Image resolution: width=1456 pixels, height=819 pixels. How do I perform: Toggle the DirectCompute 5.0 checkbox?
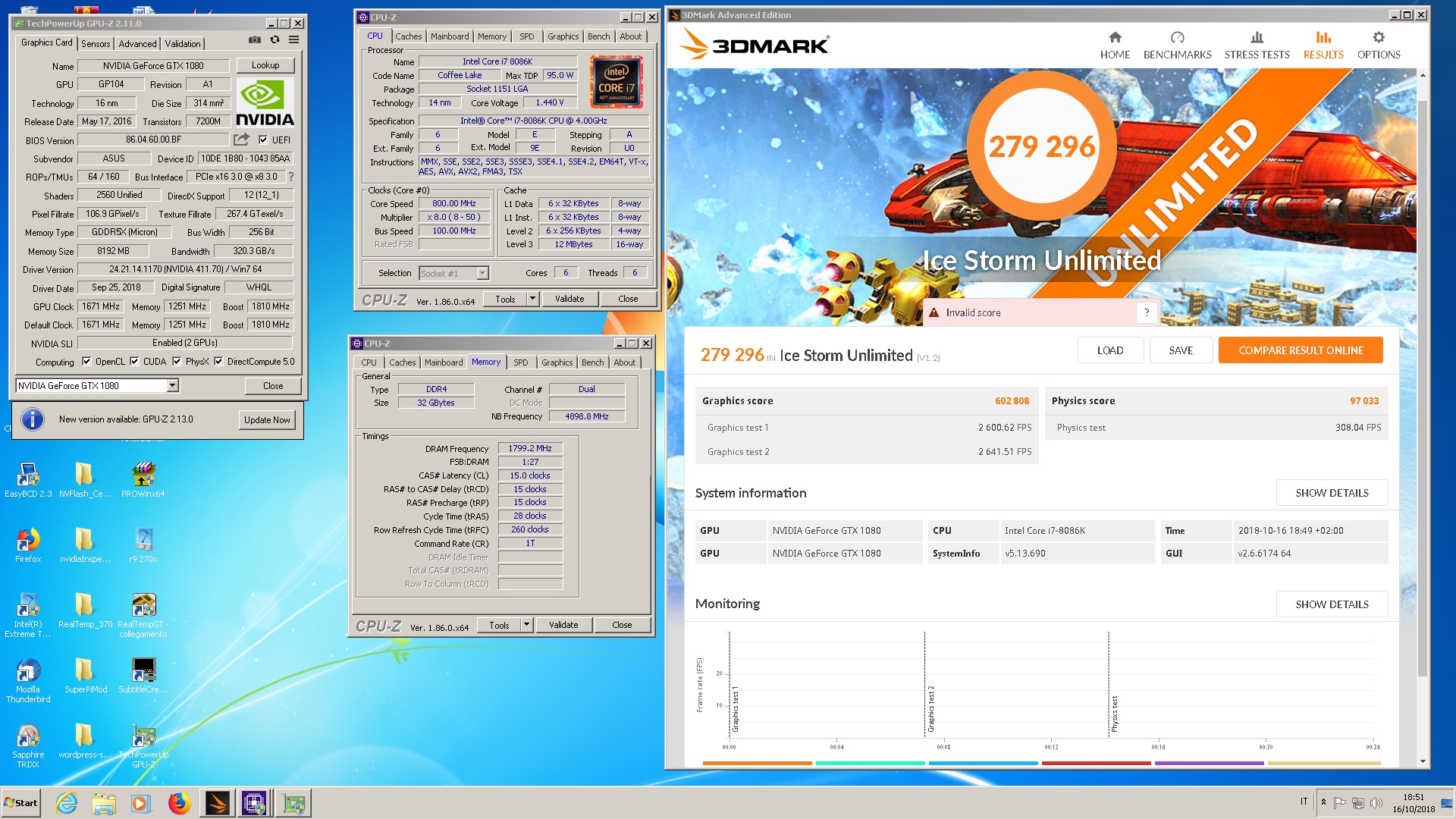pos(218,362)
